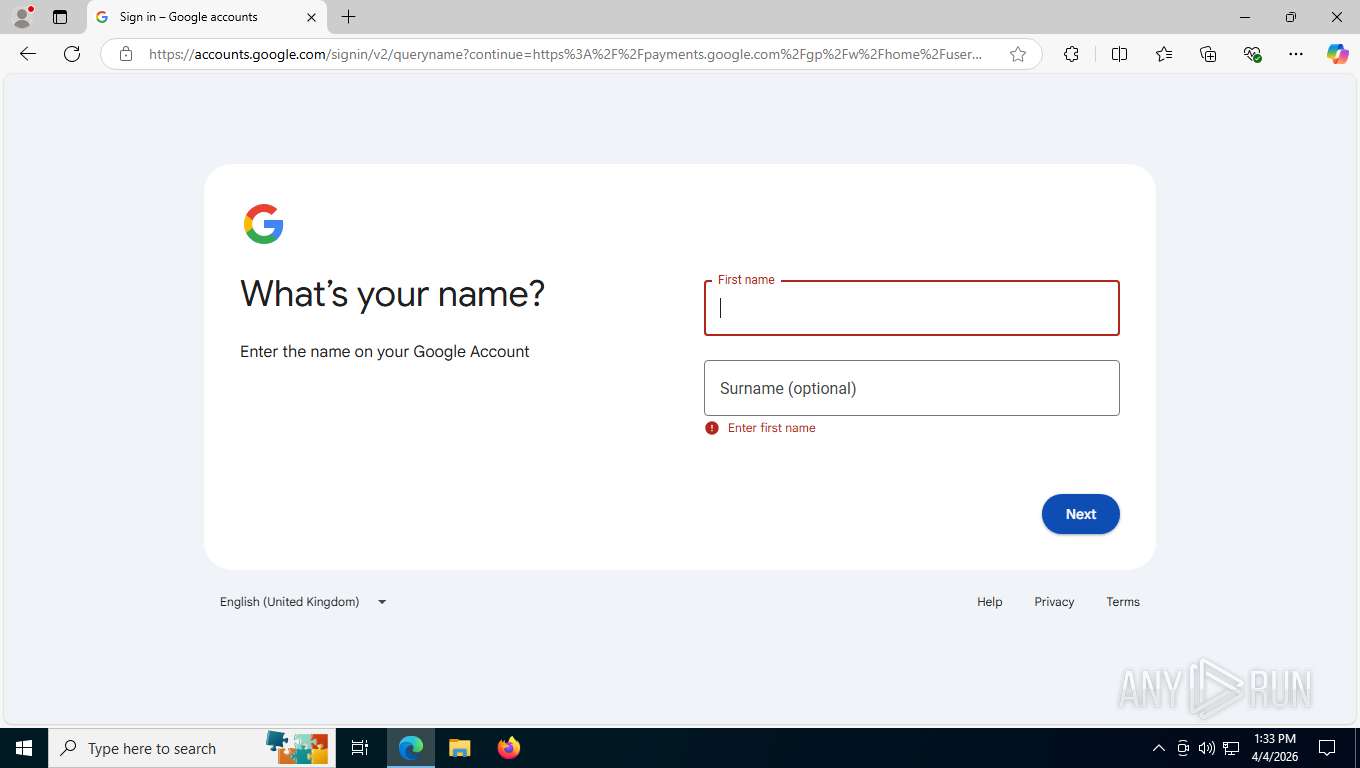Open the Terms link

coord(1123,602)
